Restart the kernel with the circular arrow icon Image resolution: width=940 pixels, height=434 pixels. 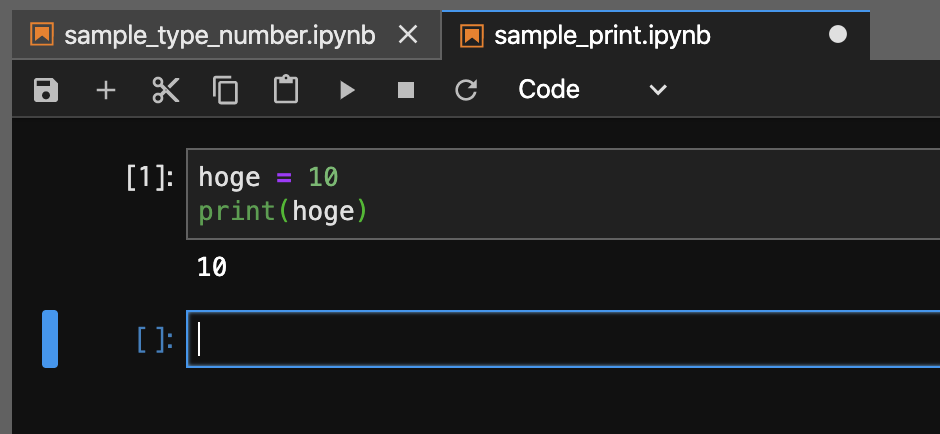(x=466, y=91)
